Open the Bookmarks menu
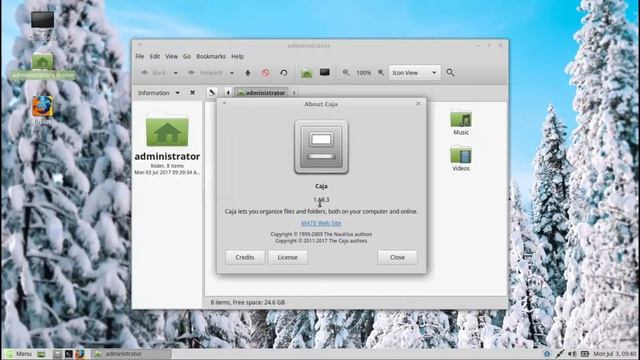Viewport: 640px width, 360px height. (211, 56)
